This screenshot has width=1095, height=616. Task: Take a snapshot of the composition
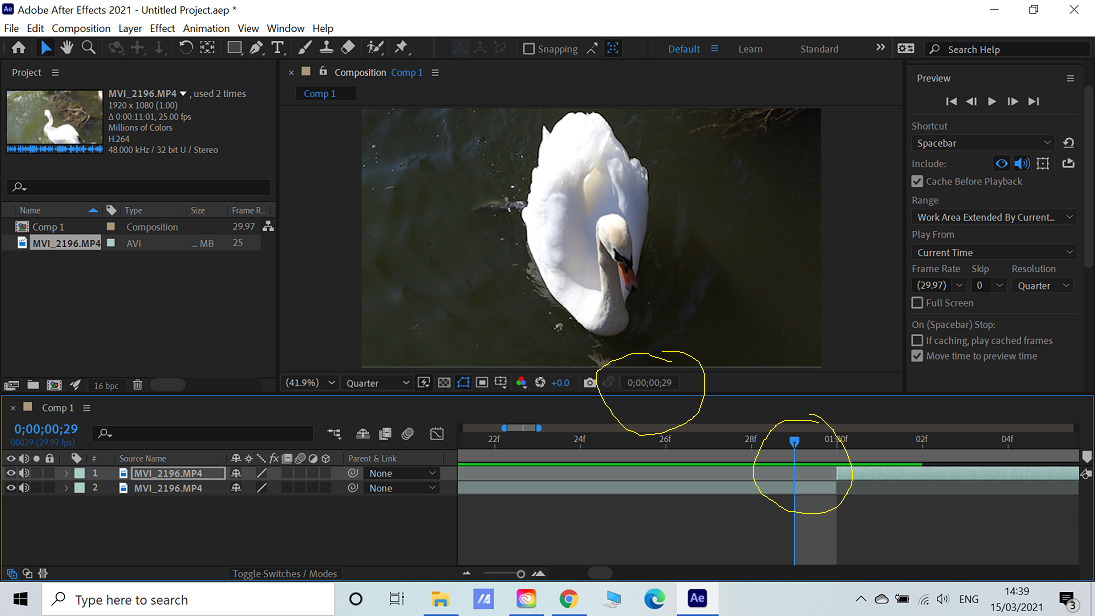point(590,382)
